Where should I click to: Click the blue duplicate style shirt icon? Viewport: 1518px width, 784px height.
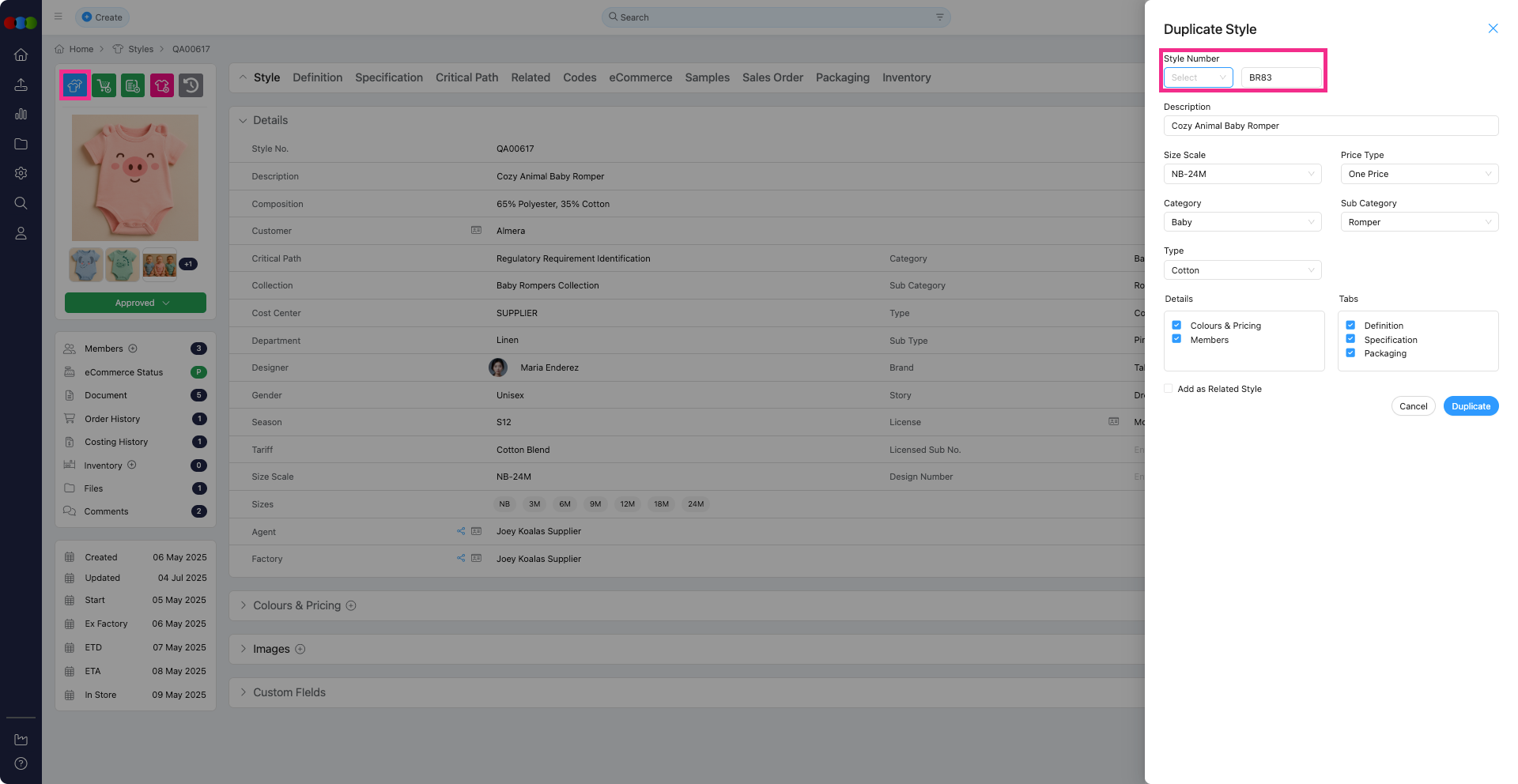pyautogui.click(x=75, y=85)
